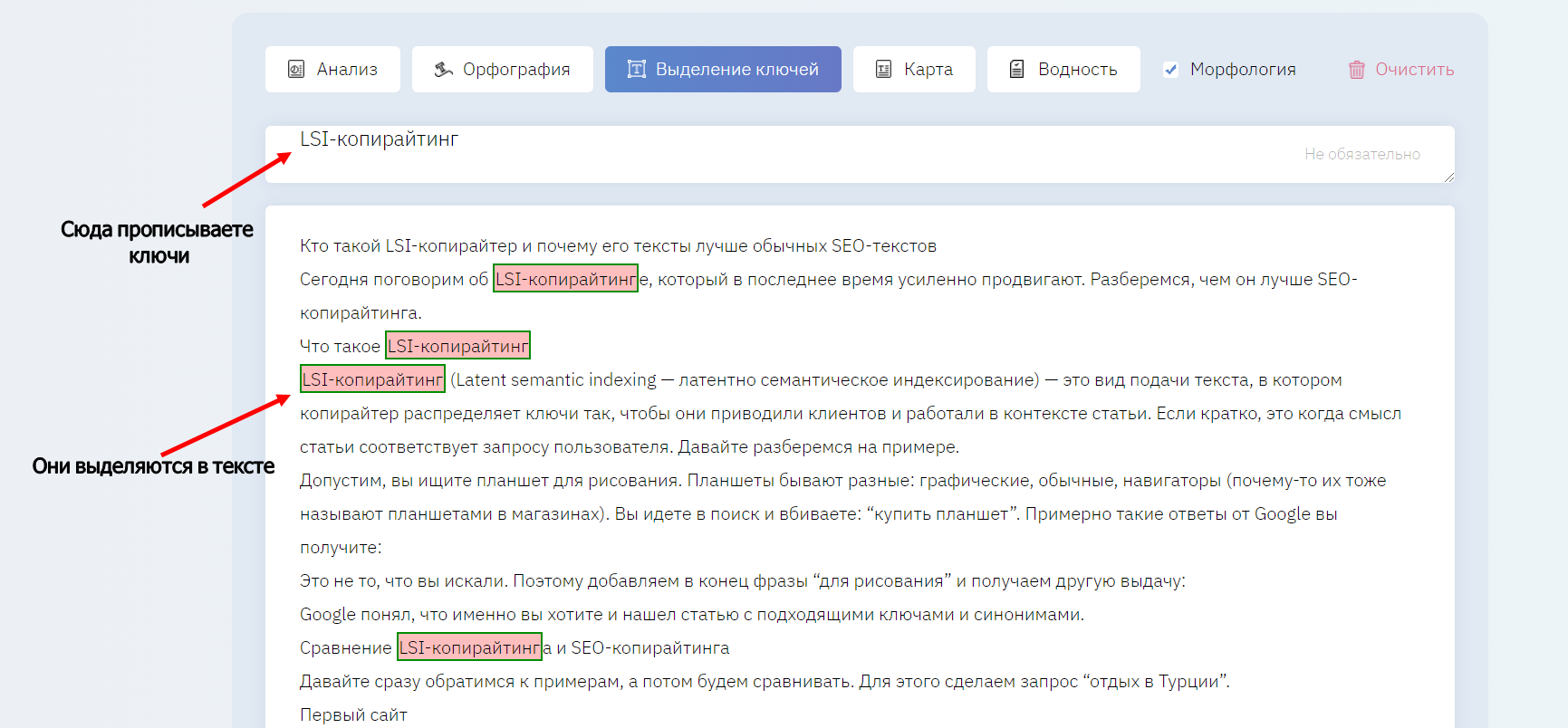
Task: Select the Выделение ключей tab
Action: point(723,69)
